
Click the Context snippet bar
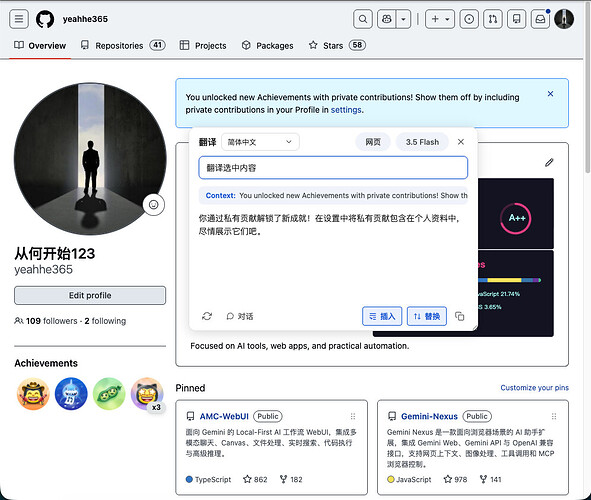pos(333,196)
